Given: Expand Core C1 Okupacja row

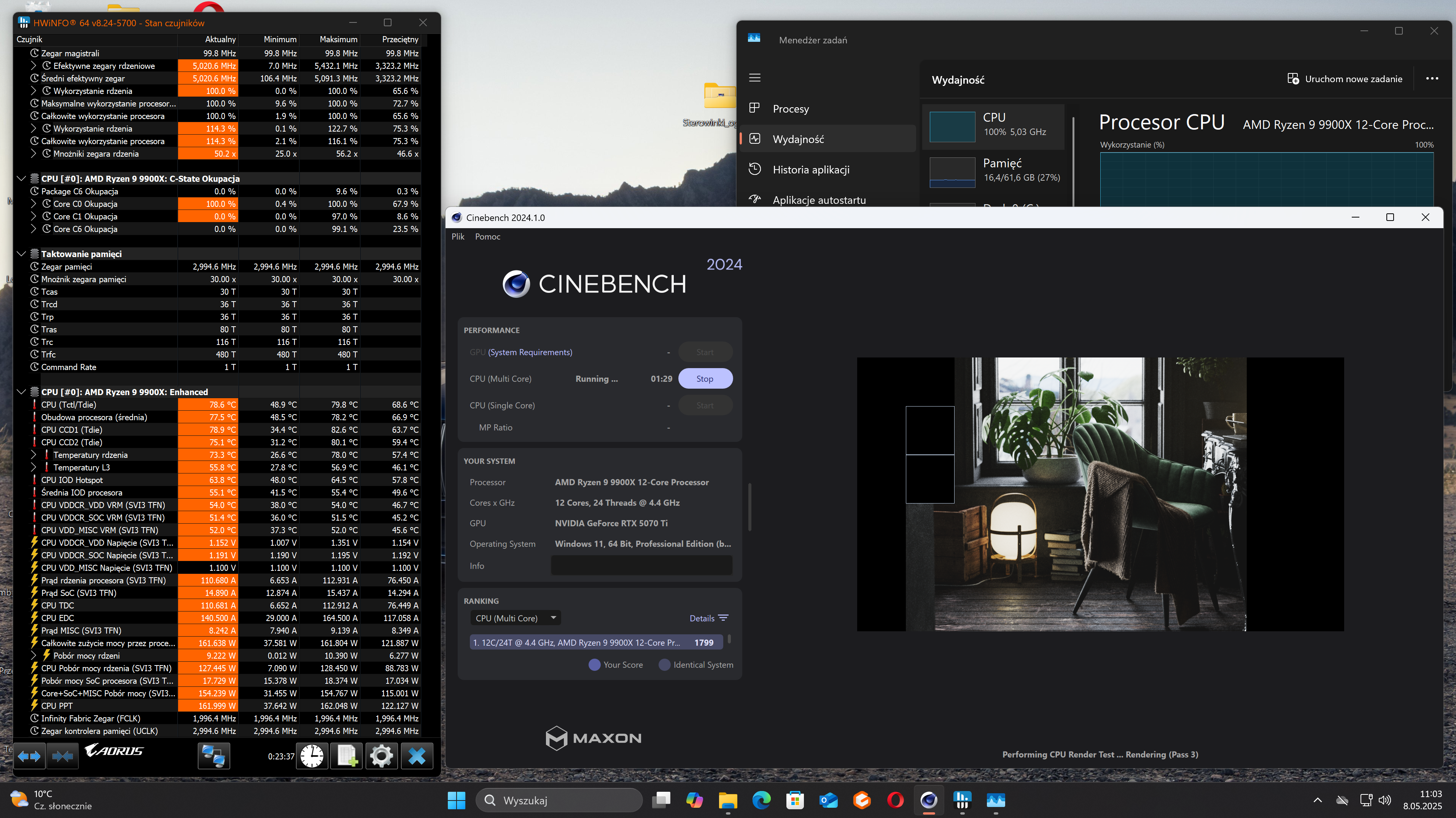Looking at the screenshot, I should [x=33, y=216].
